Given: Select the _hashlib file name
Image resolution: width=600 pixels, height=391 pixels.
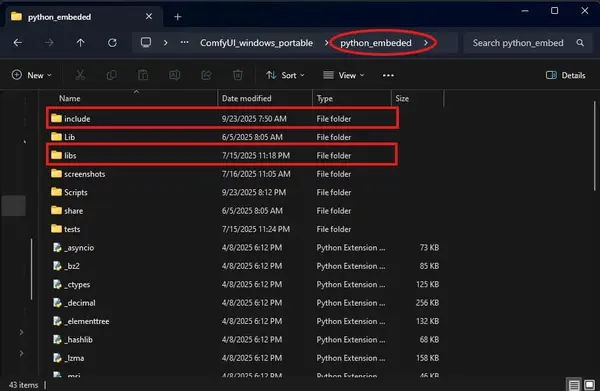Looking at the screenshot, I should click(x=78, y=339).
